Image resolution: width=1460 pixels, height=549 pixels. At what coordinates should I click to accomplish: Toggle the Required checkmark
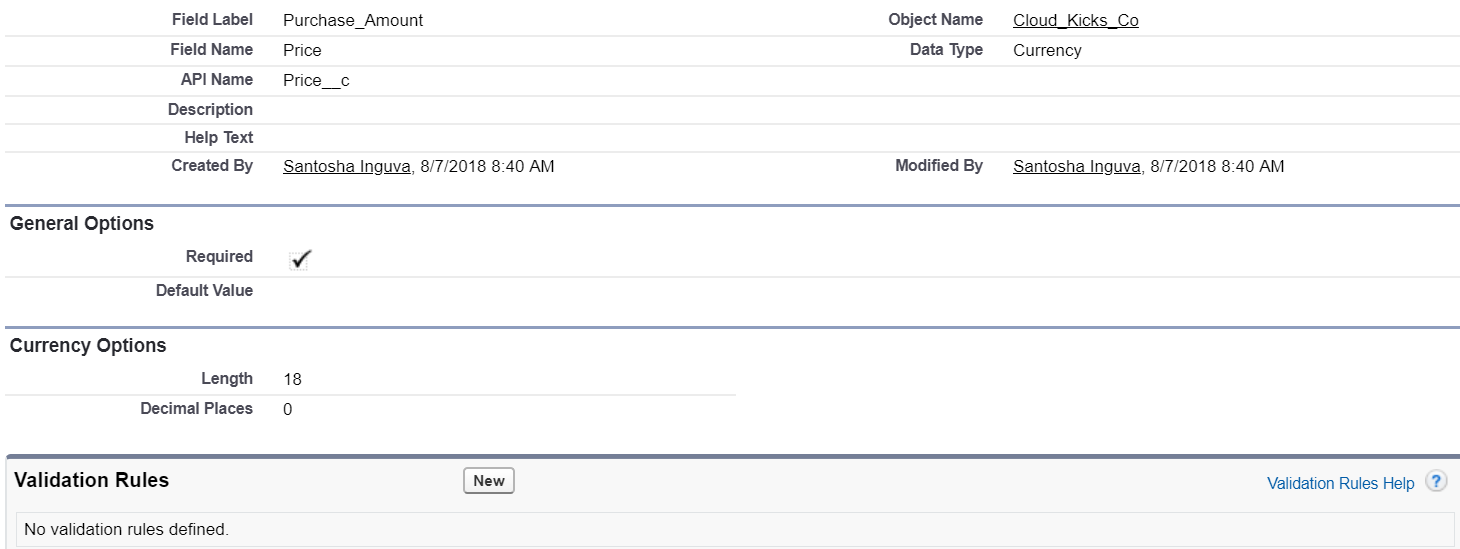pos(299,258)
